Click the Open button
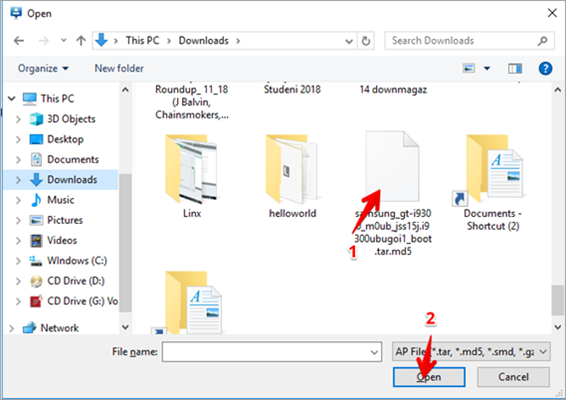Image resolution: width=566 pixels, height=400 pixels. point(429,377)
